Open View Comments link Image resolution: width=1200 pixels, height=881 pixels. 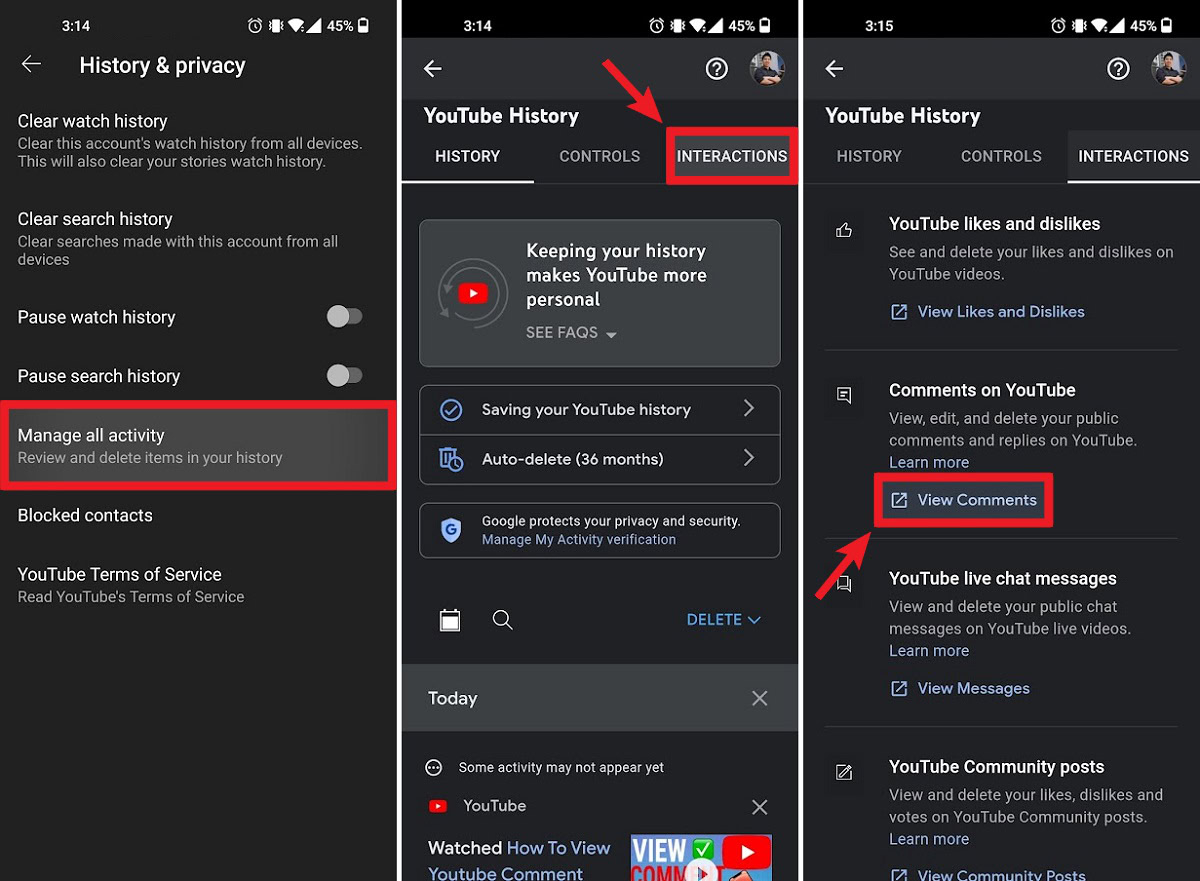(x=963, y=500)
